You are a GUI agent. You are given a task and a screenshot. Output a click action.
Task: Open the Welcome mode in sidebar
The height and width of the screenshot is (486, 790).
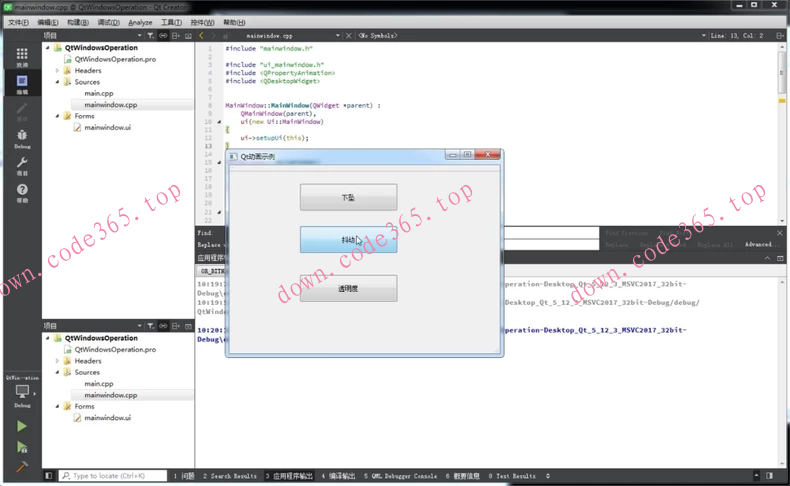pos(21,57)
